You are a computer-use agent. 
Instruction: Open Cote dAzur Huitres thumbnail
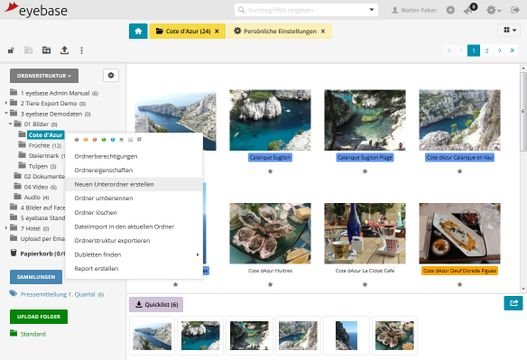(270, 233)
